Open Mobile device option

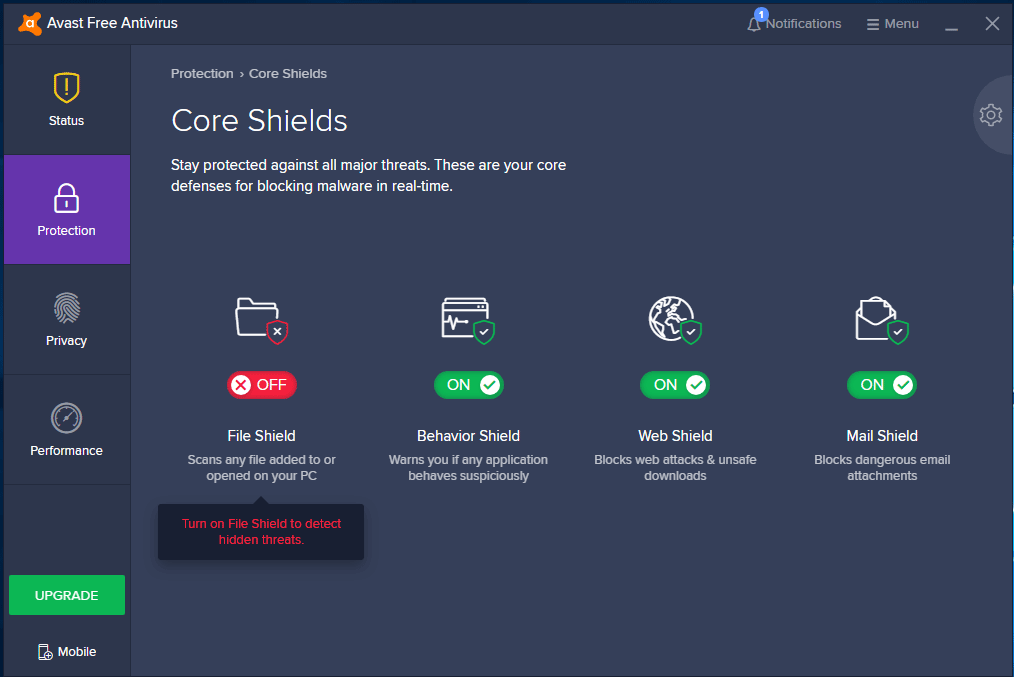(x=67, y=652)
